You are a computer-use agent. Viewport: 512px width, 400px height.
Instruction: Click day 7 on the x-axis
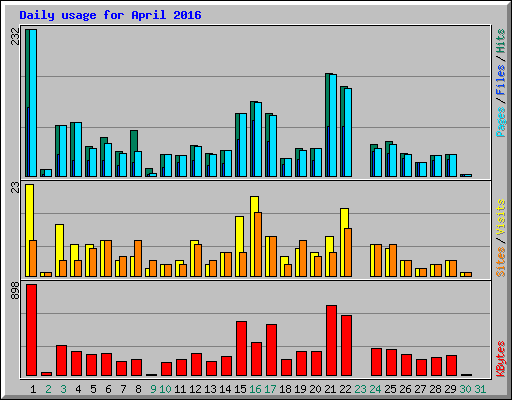click(x=123, y=389)
